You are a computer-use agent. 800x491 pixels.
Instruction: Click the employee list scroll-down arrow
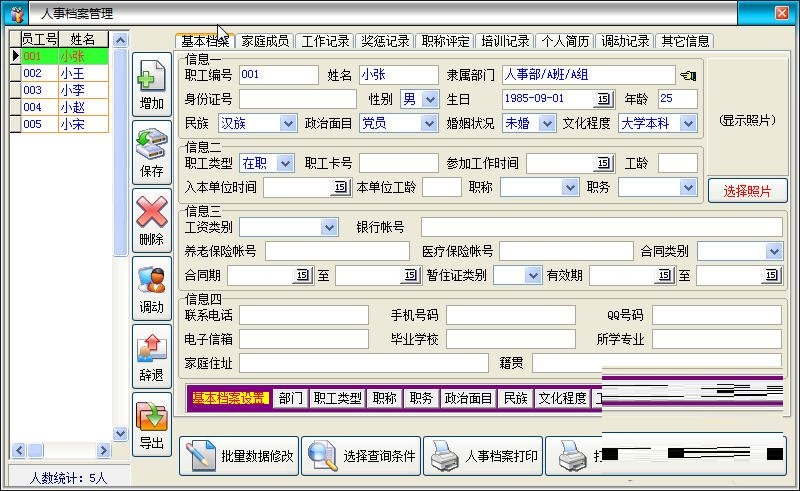(120, 433)
